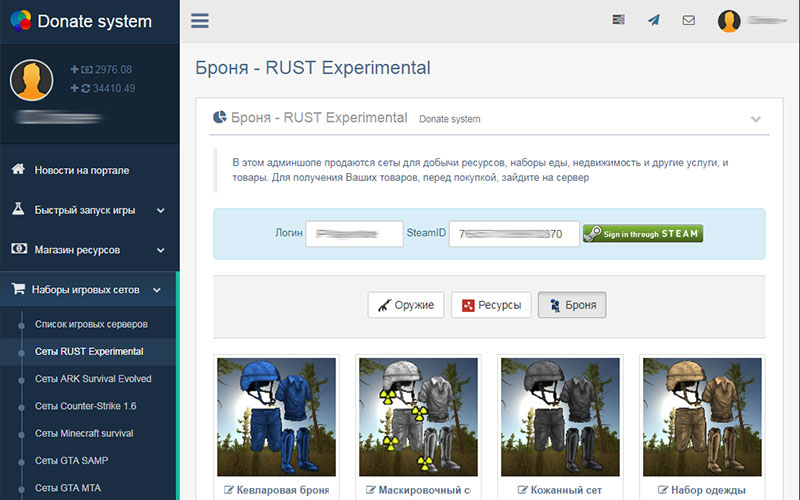Click the cart icon beside Наборы игровых сетов
The width and height of the screenshot is (800, 500).
18,289
